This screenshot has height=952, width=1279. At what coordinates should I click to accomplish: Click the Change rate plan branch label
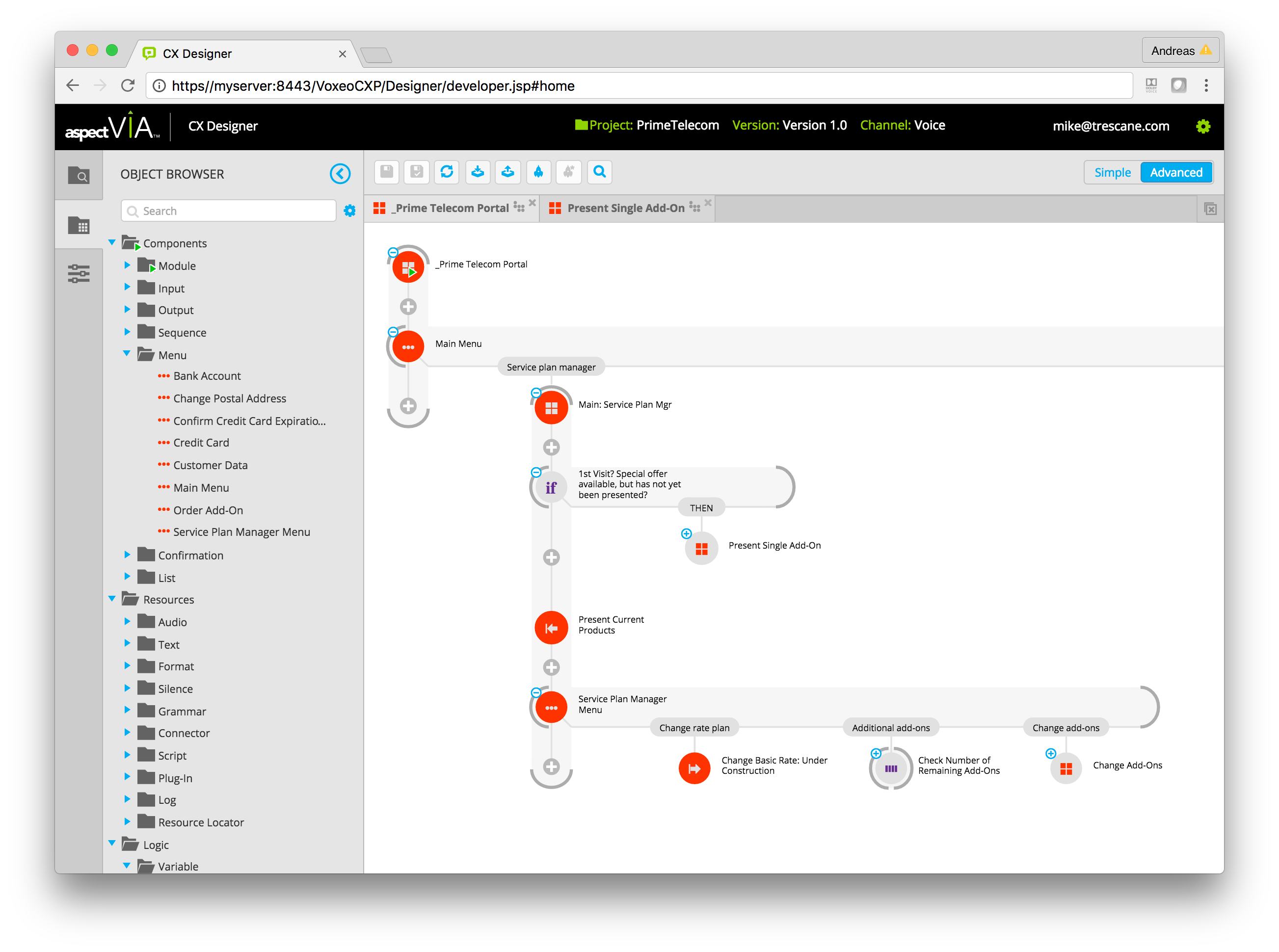[694, 728]
